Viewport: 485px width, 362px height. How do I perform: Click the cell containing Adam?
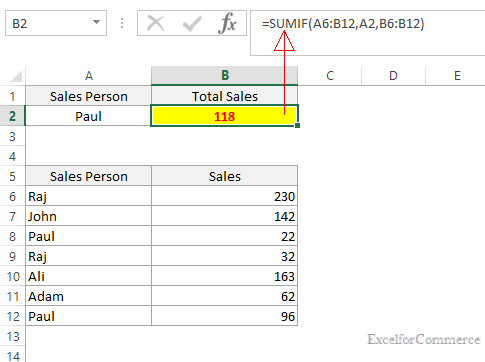[x=88, y=296]
